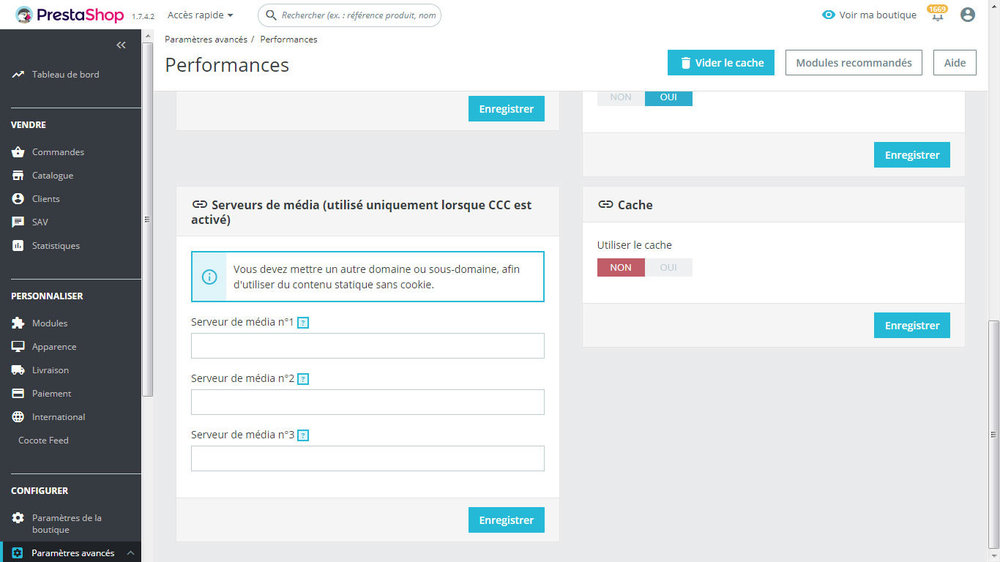This screenshot has width=1000, height=562.
Task: Click Paramètres avancés breadcrumb link
Action: [x=206, y=40]
